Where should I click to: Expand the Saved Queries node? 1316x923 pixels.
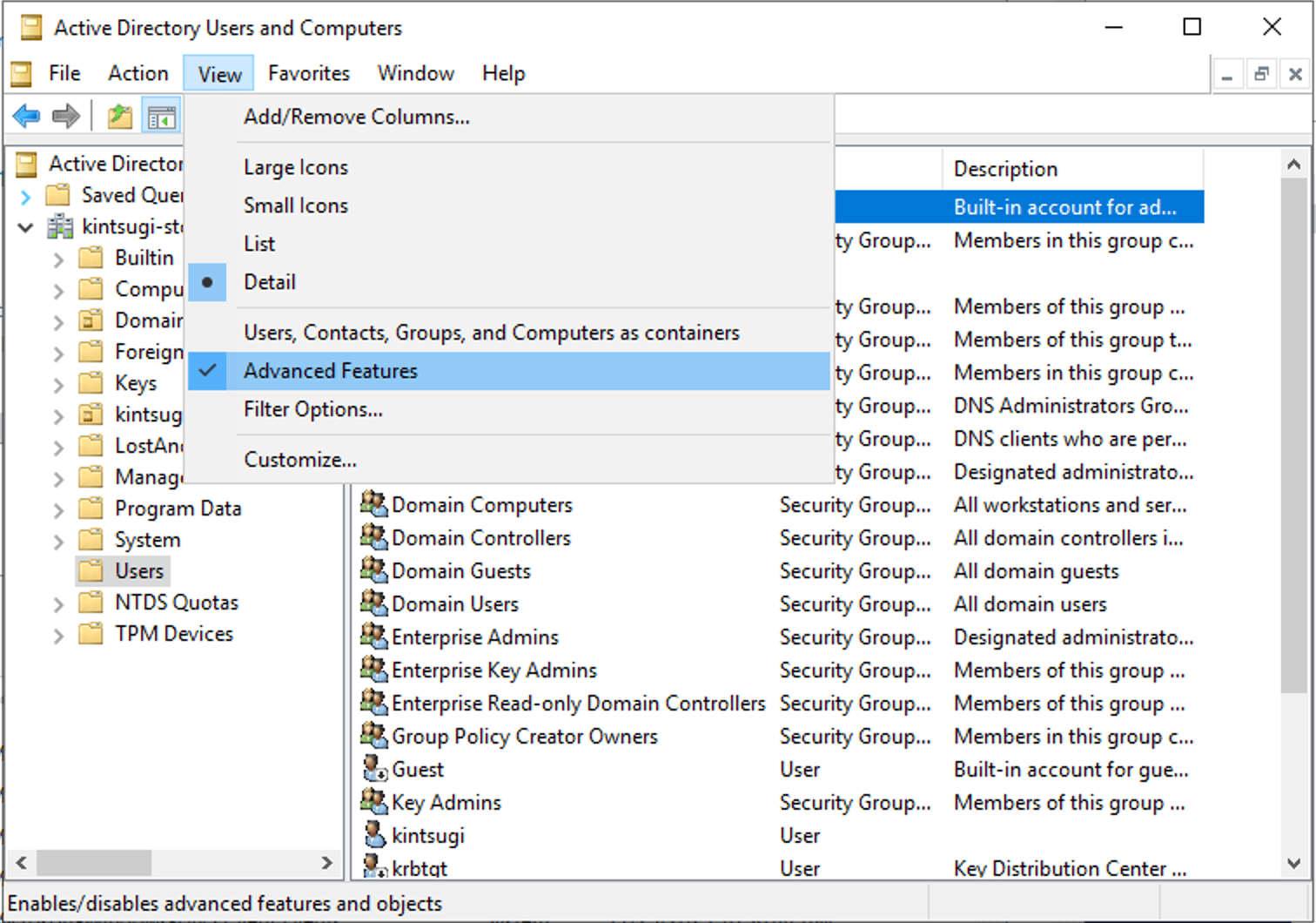[25, 196]
